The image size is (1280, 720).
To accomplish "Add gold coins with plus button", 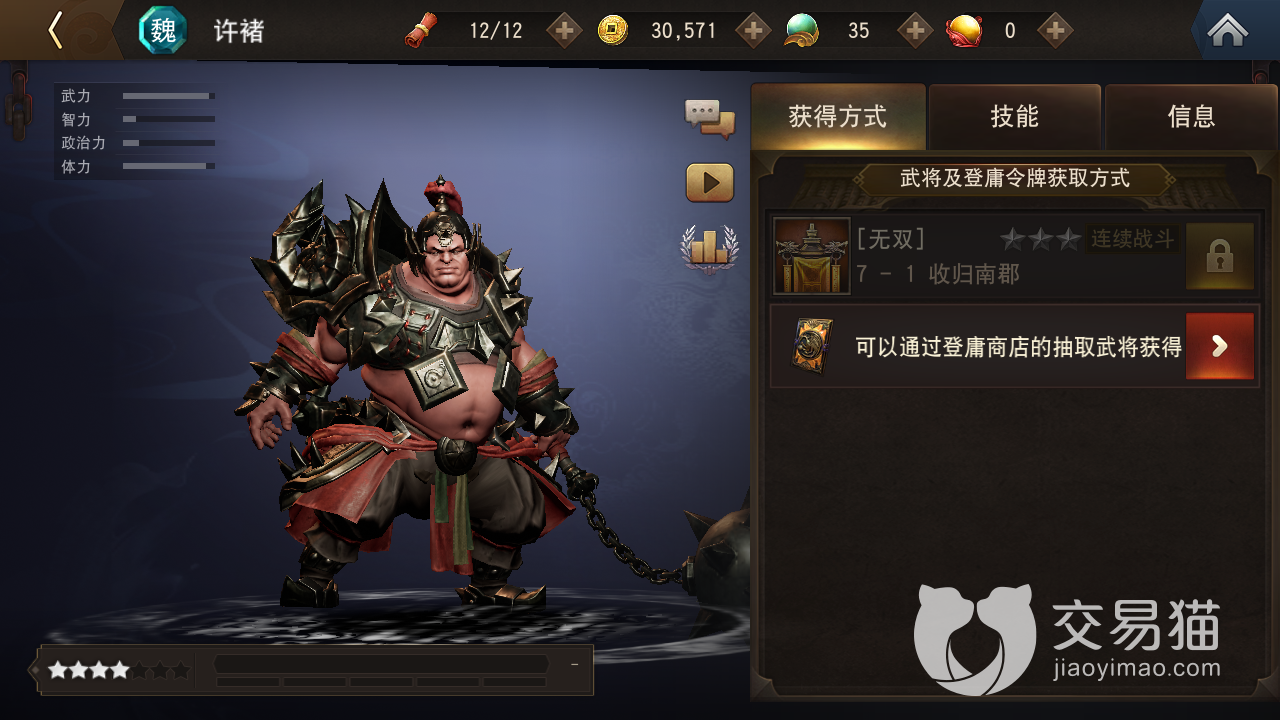I will [x=754, y=31].
